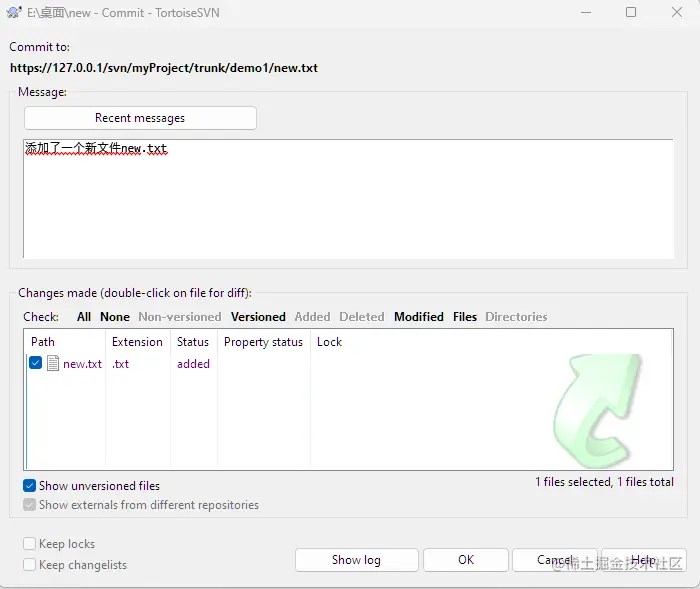Viewport: 700px width, 589px height.
Task: Maximize the Commit dialog window
Action: click(x=631, y=12)
